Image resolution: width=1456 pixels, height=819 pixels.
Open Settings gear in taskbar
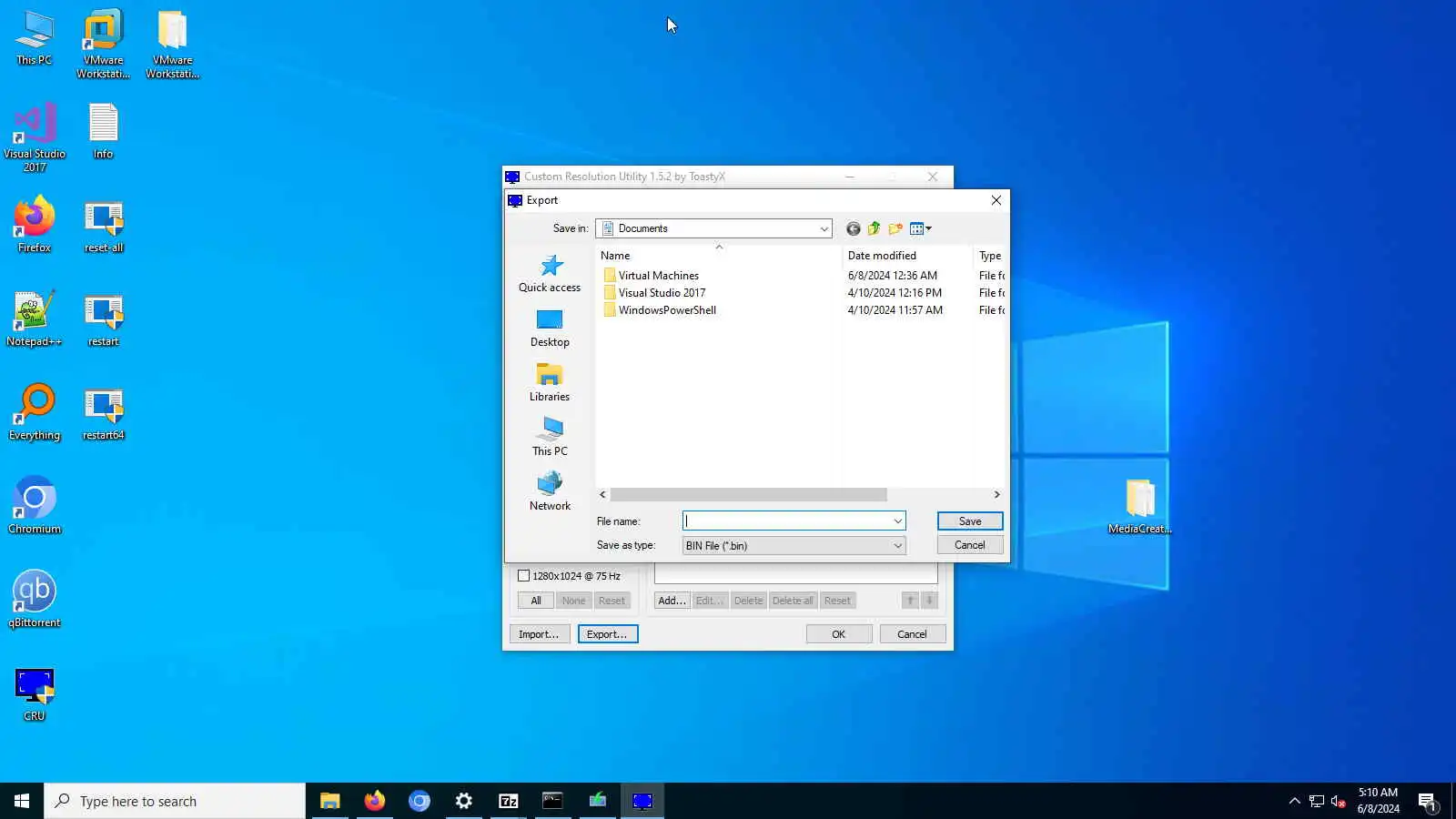[464, 801]
